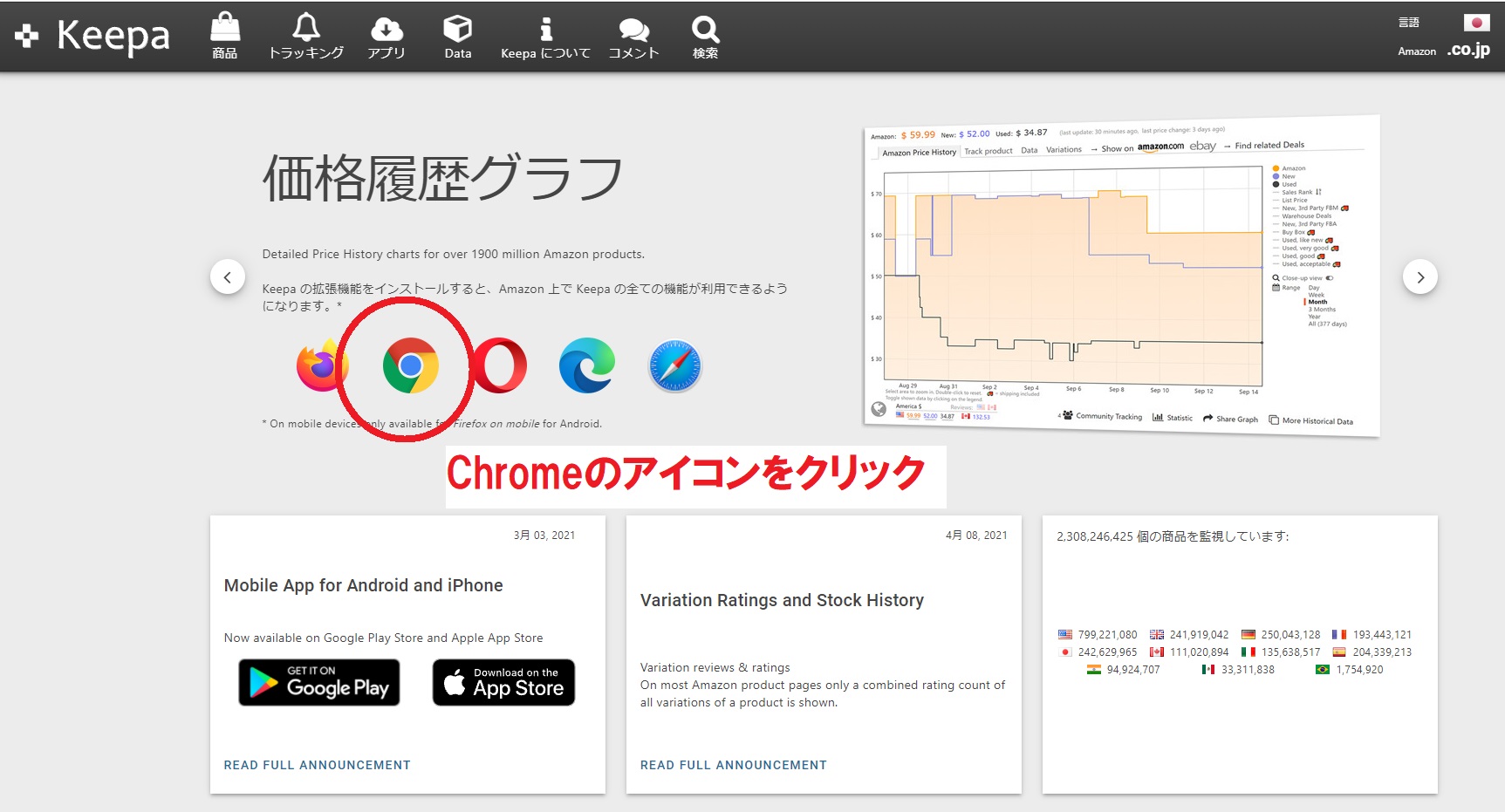This screenshot has height=812, width=1505.
Task: Click date 4月 08, 2021
Action: (976, 536)
